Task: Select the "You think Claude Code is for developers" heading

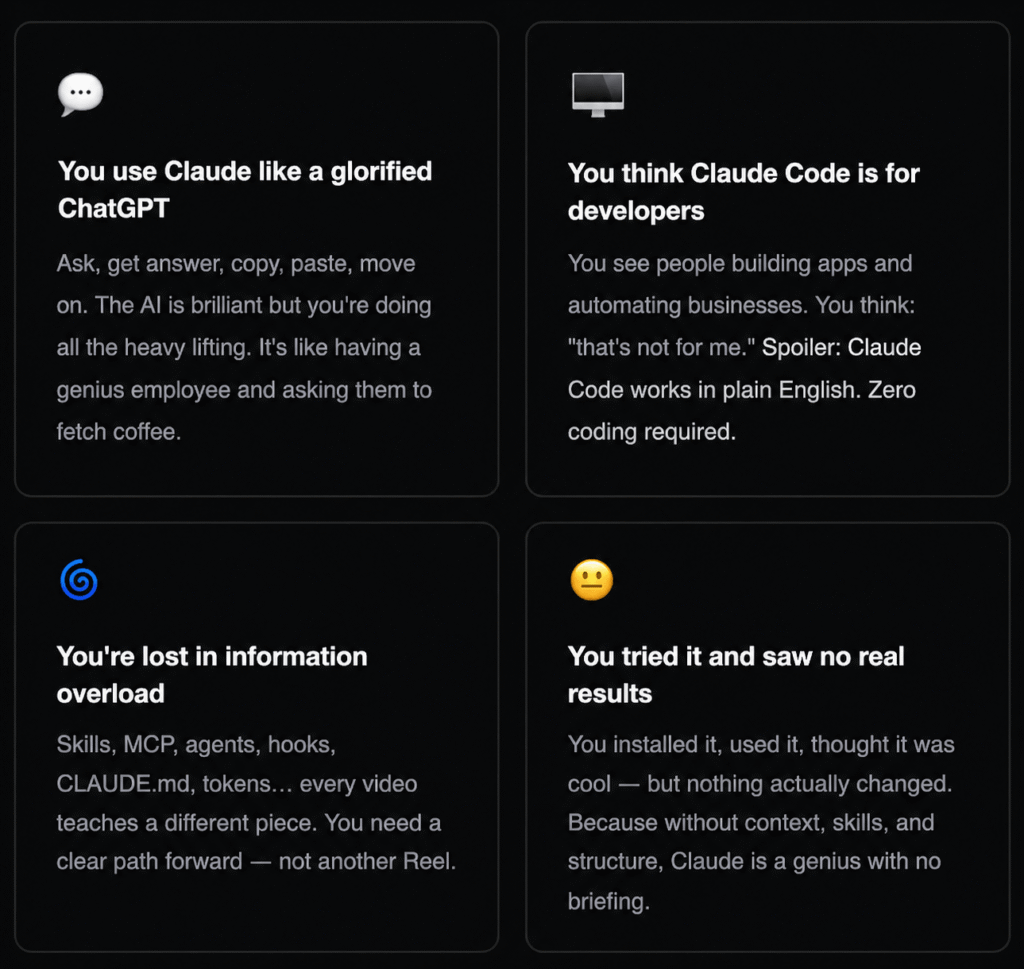Action: (x=743, y=191)
